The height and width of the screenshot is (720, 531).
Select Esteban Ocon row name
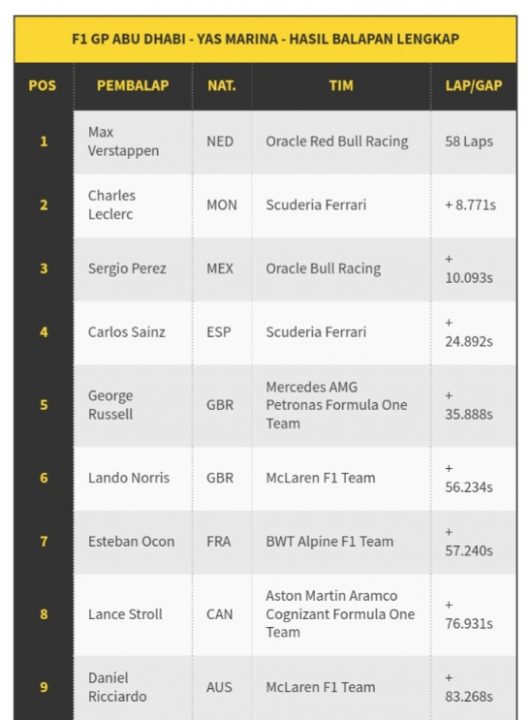(x=131, y=541)
